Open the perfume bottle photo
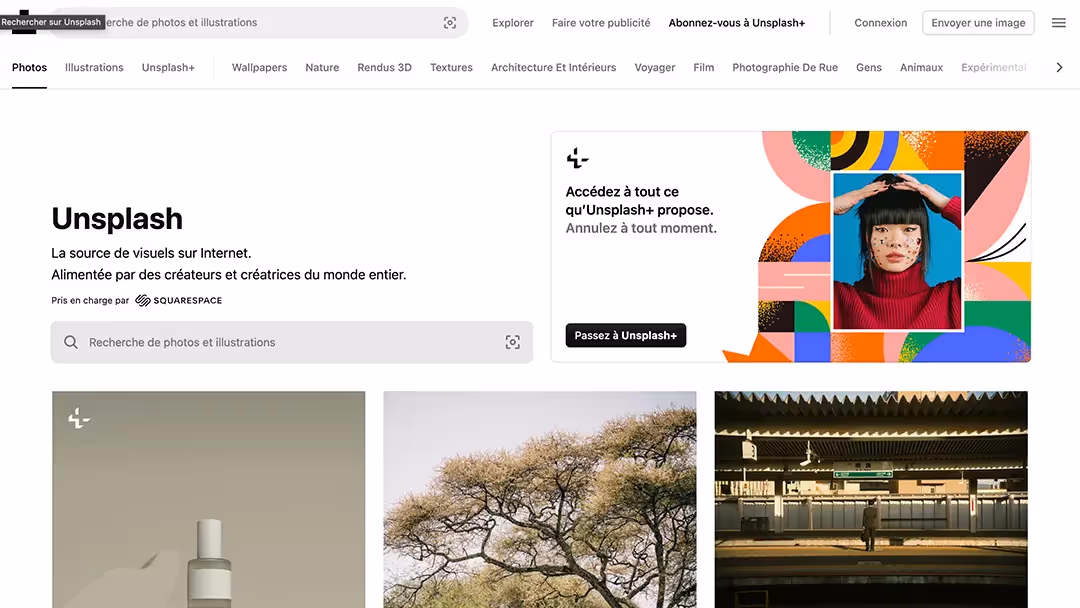1080x608 pixels. (x=209, y=499)
